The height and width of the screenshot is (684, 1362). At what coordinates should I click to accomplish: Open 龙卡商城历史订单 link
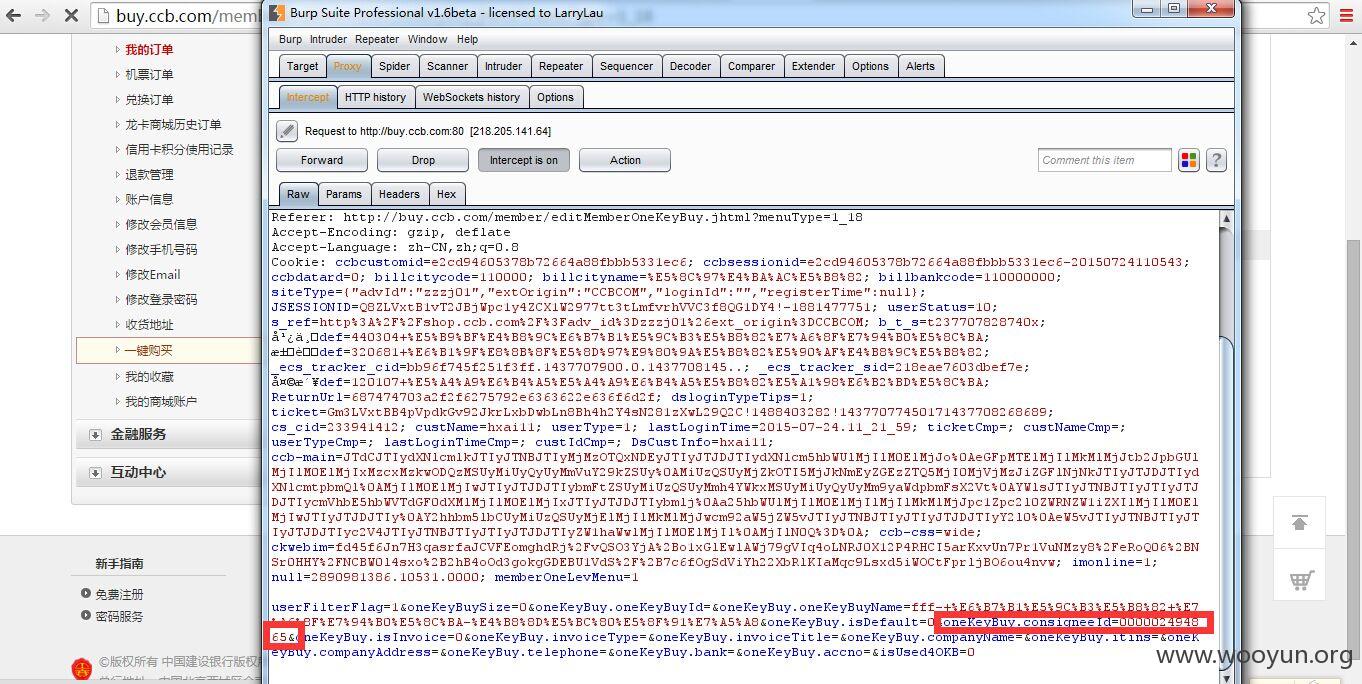click(173, 125)
